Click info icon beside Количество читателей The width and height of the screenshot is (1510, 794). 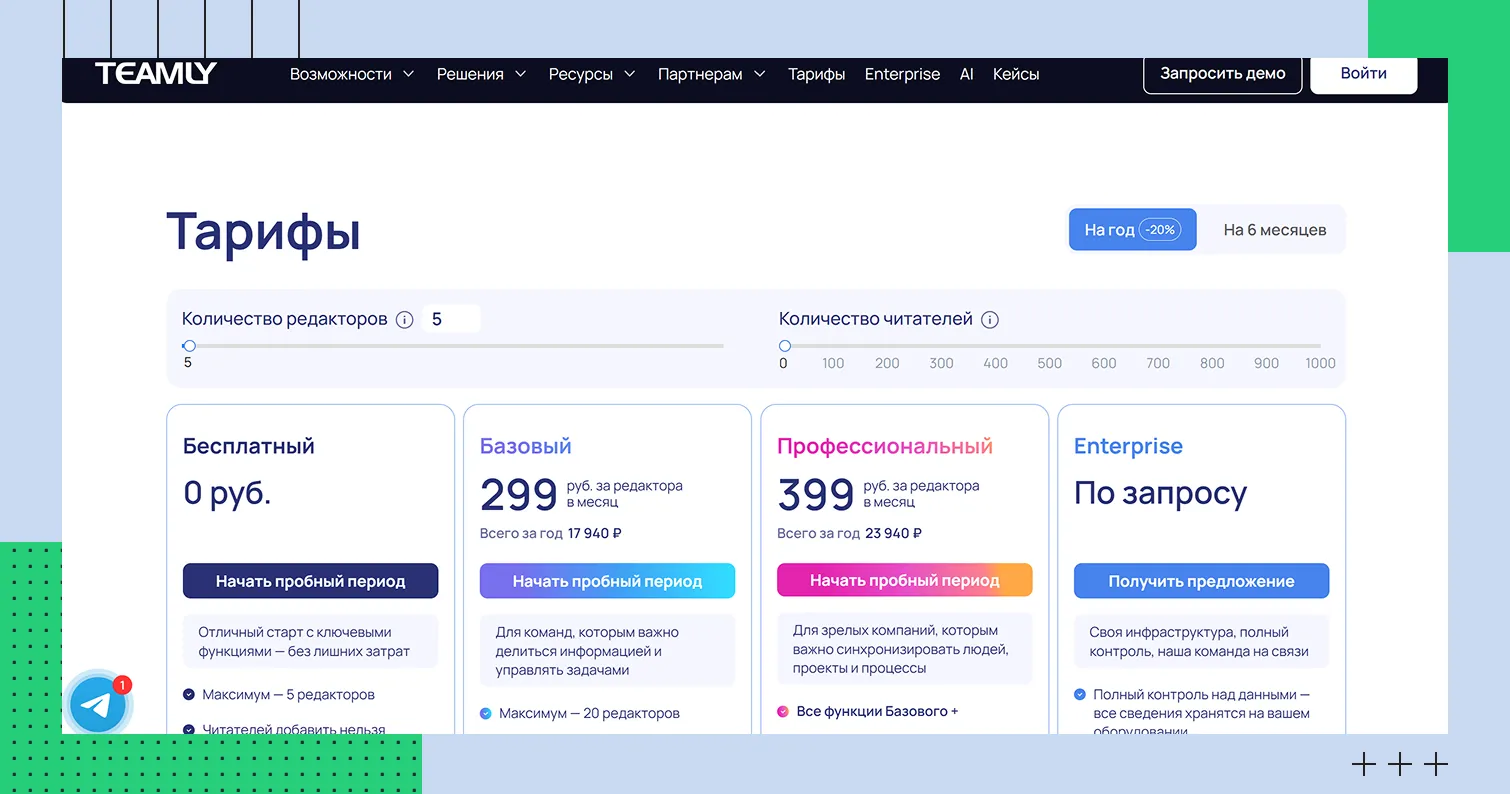tap(990, 320)
